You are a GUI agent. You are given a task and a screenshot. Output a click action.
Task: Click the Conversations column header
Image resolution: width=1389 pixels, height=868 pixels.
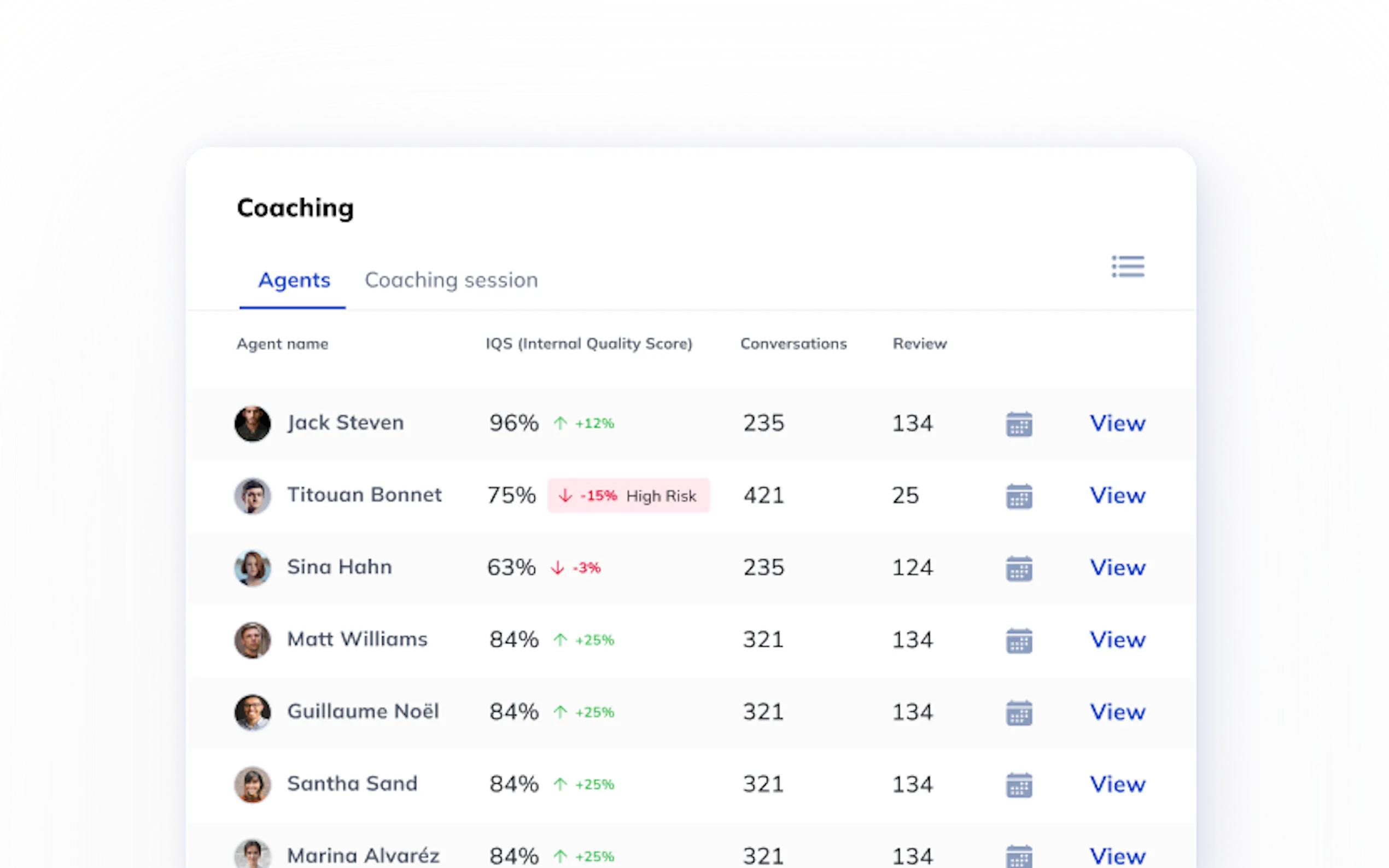pyautogui.click(x=793, y=344)
